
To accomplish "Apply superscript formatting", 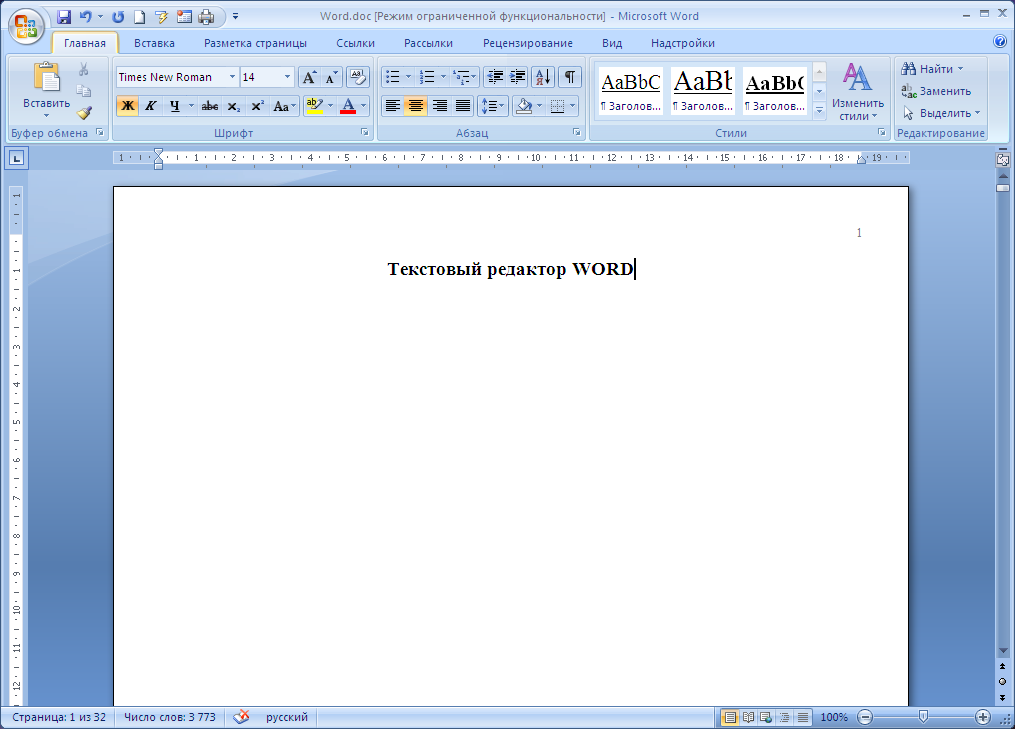I will pos(257,106).
